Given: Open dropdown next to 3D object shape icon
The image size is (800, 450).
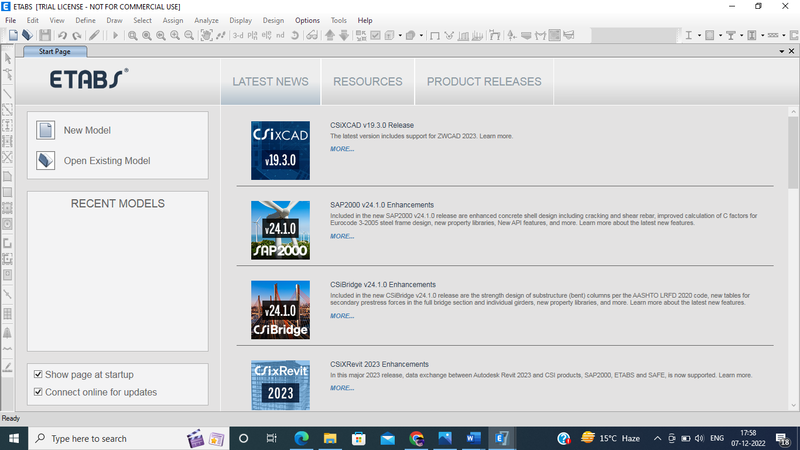Looking at the screenshot, I should pos(421,35).
